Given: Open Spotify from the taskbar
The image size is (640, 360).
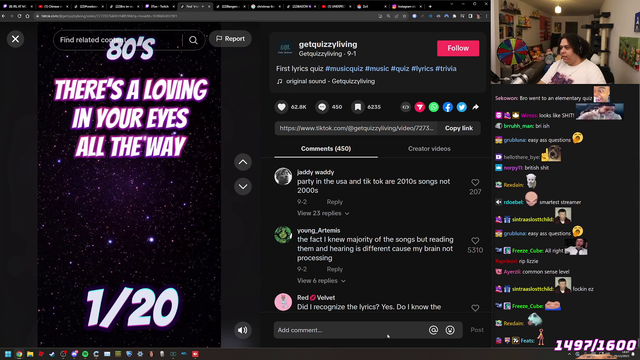Looking at the screenshot, I should tap(85, 354).
